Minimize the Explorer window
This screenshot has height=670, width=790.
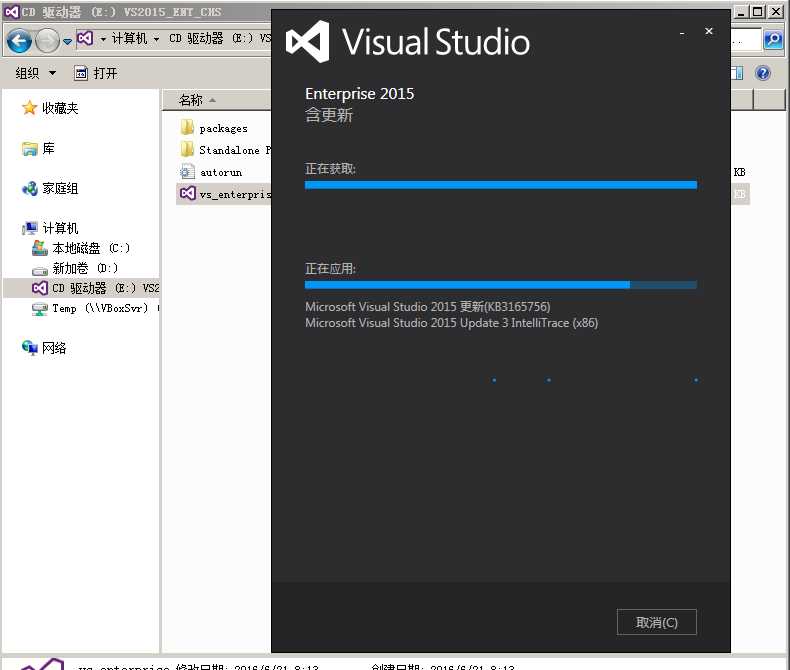click(x=740, y=12)
